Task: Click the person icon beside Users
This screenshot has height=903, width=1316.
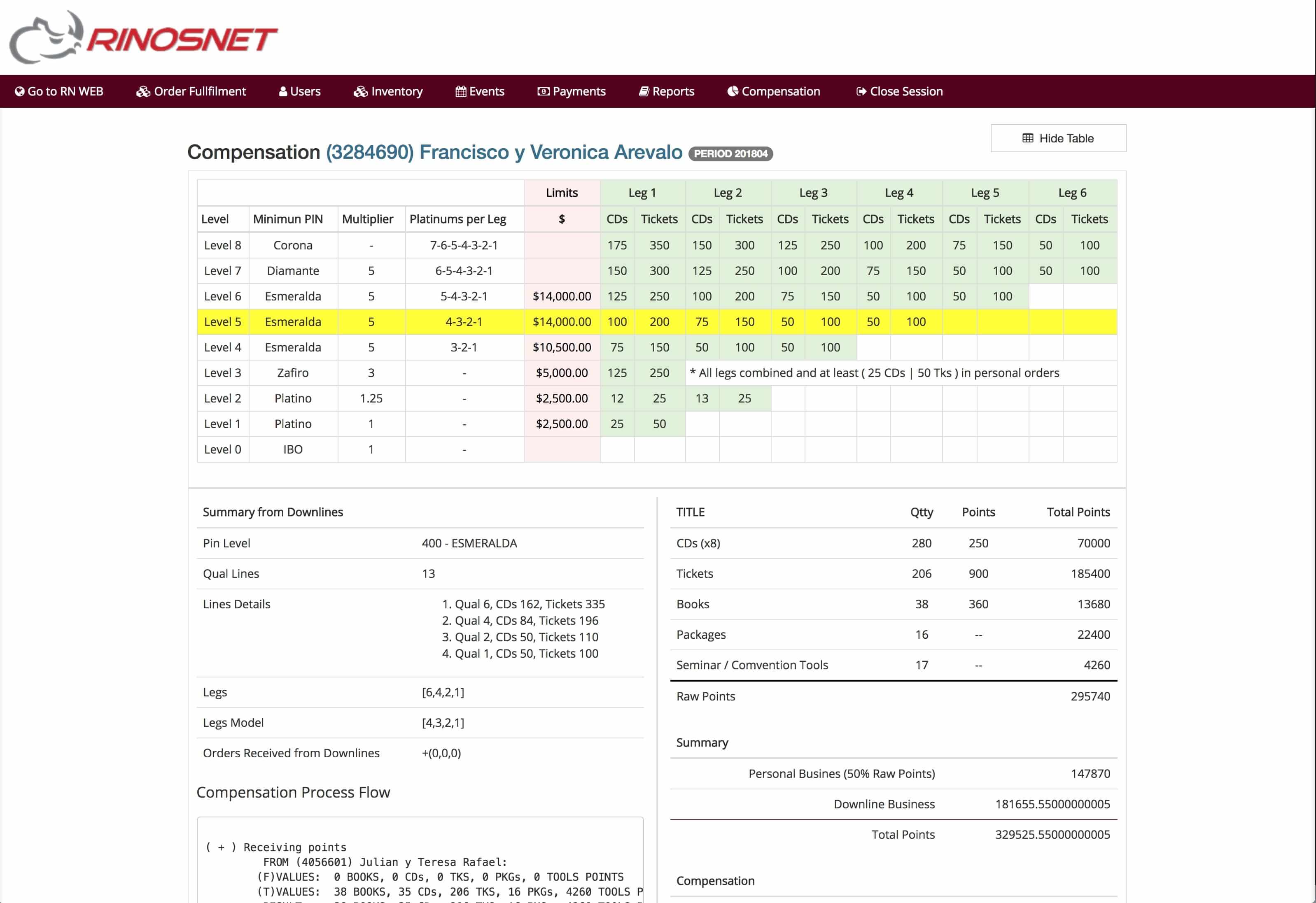Action: [x=283, y=91]
